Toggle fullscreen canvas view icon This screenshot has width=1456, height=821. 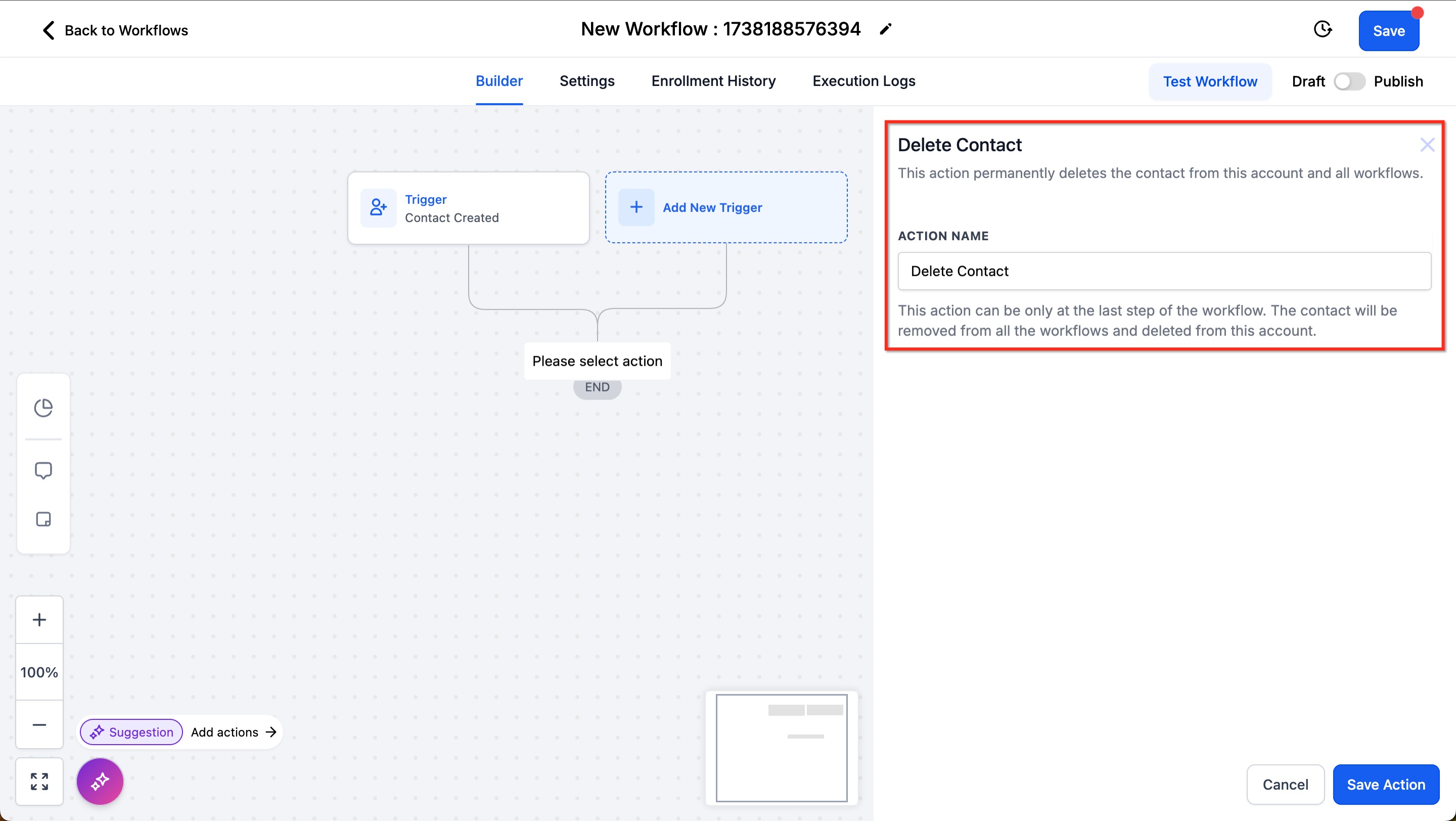(x=39, y=782)
